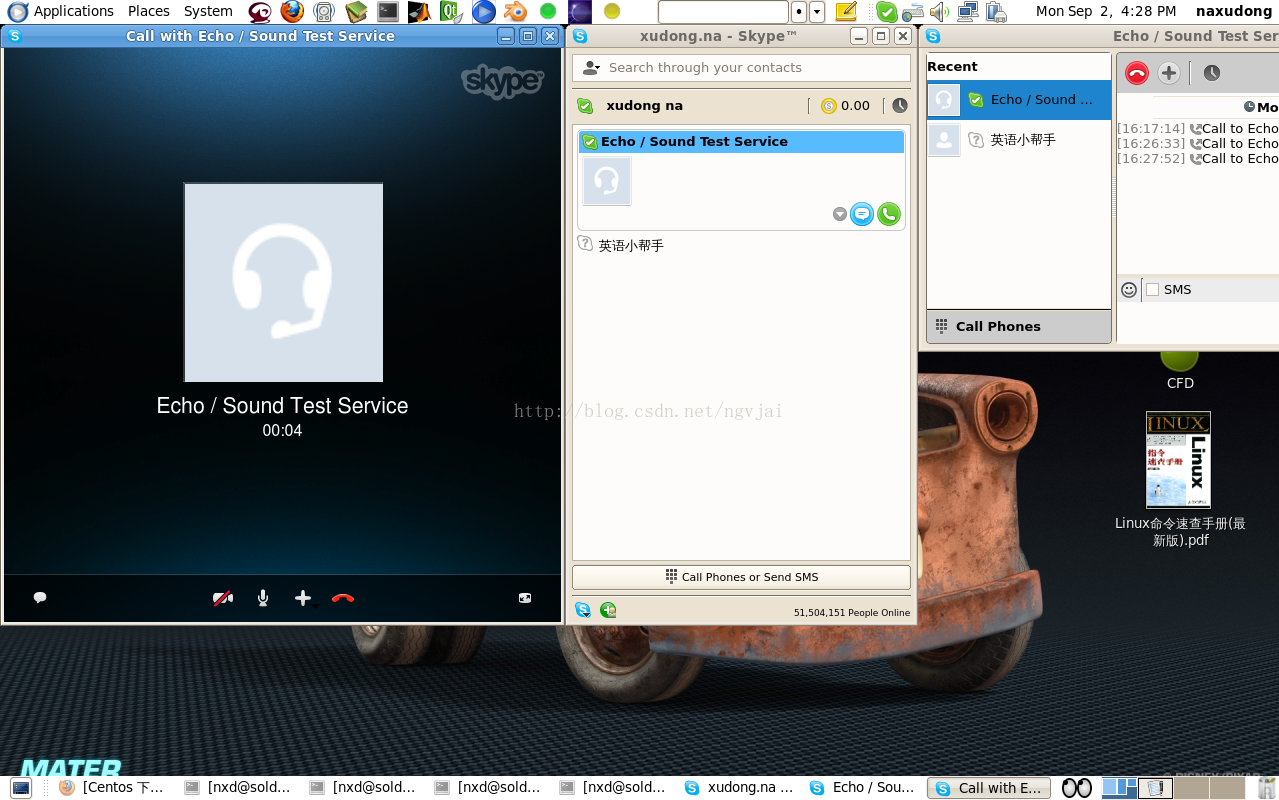Click the show desktop button in taskbar
1279x800 pixels.
20,788
